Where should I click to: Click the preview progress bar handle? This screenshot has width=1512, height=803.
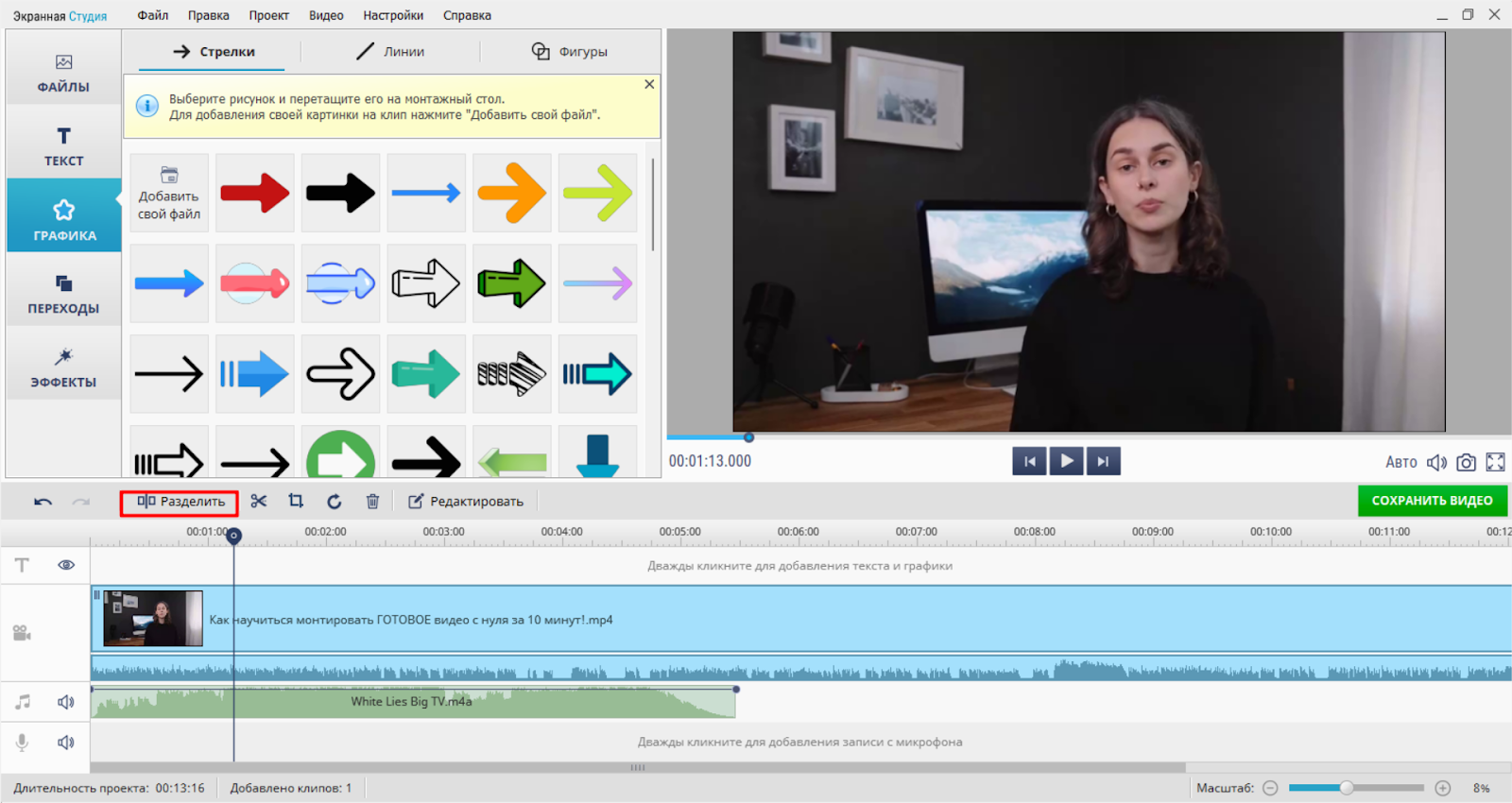tap(748, 437)
